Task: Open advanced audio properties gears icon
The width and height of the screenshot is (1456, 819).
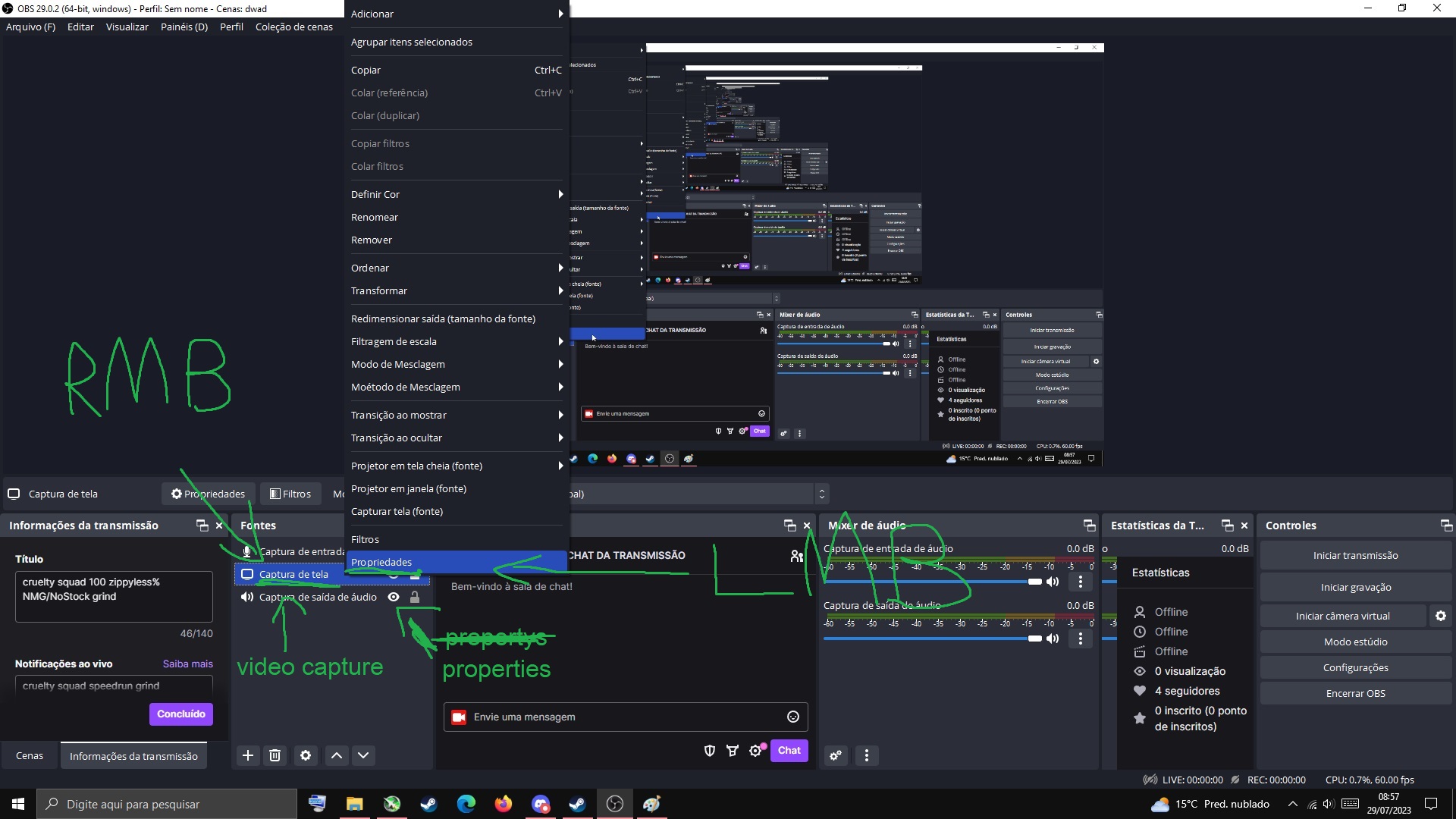Action: (x=836, y=755)
